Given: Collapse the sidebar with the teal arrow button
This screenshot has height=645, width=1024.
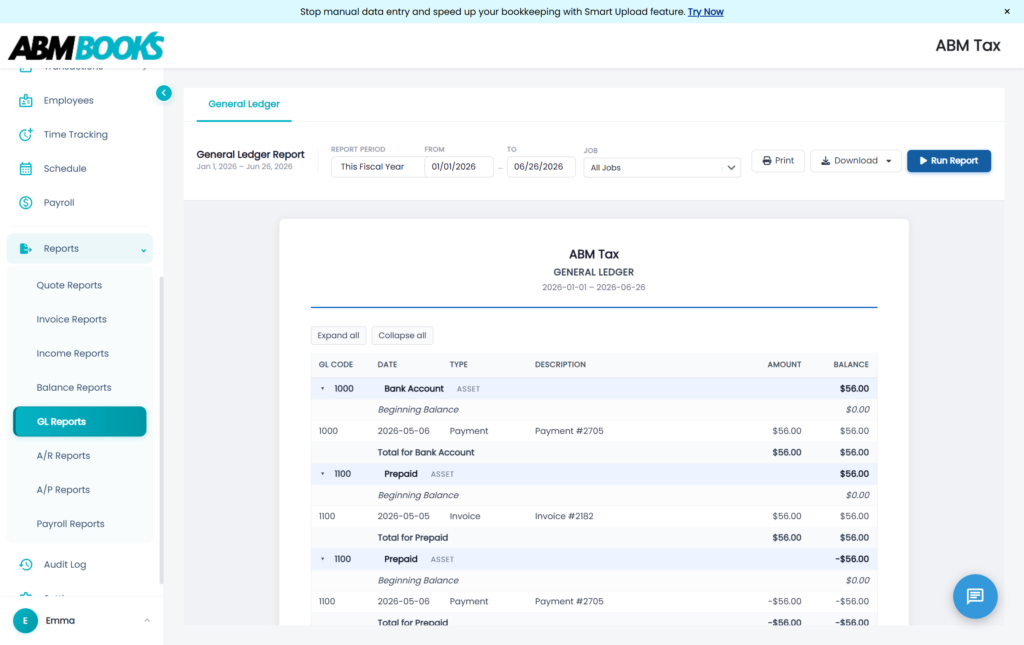Looking at the screenshot, I should 164,93.
